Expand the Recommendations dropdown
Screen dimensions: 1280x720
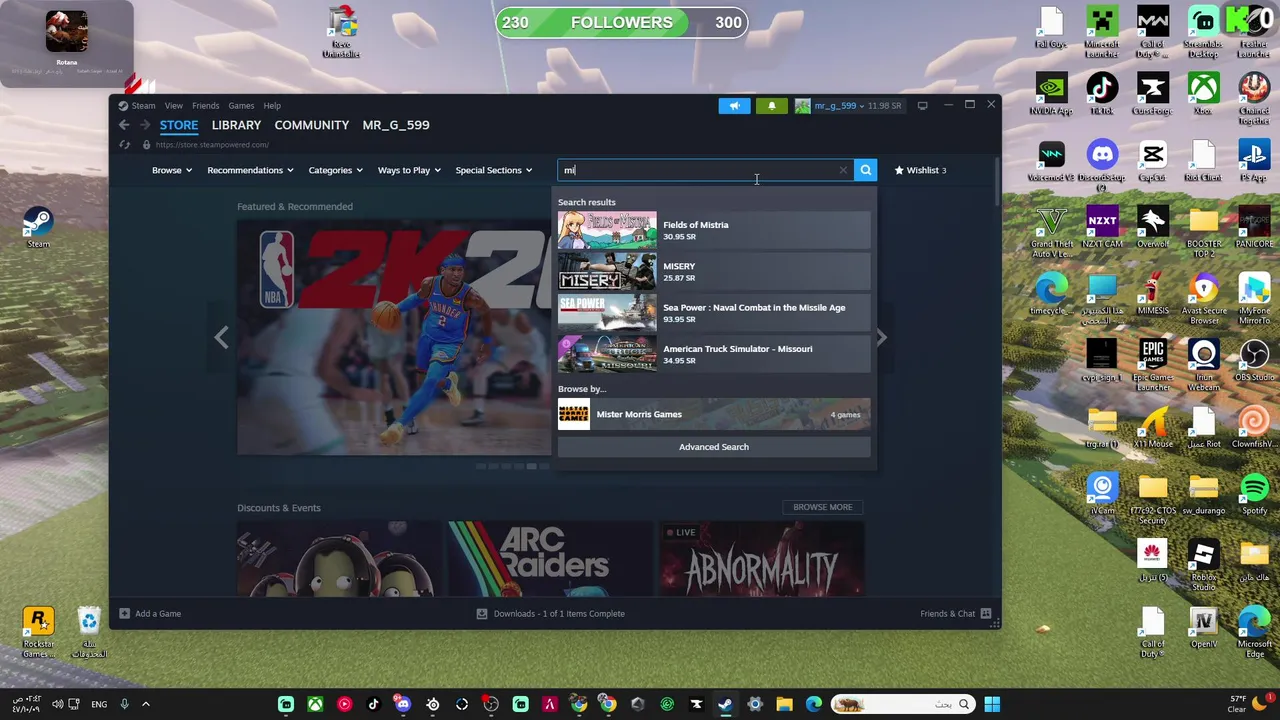[250, 170]
